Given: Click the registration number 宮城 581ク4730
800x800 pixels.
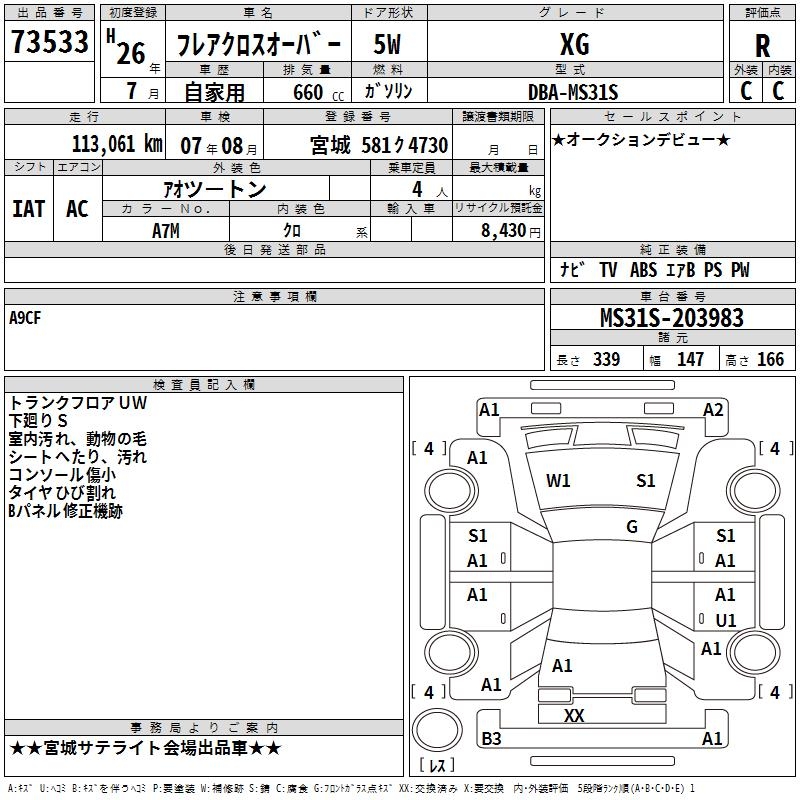Looking at the screenshot, I should (379, 146).
